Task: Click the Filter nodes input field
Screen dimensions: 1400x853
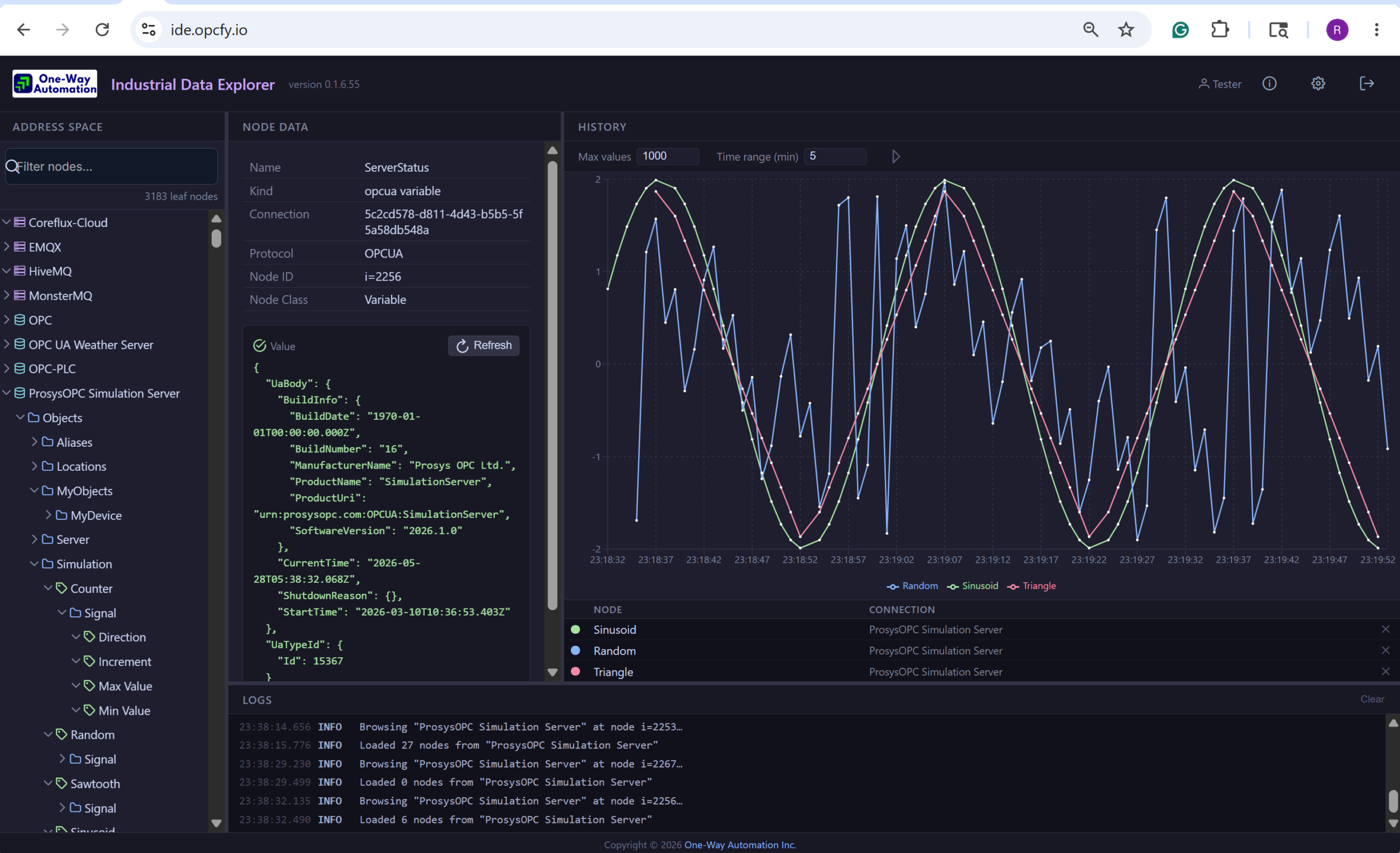Action: point(112,166)
